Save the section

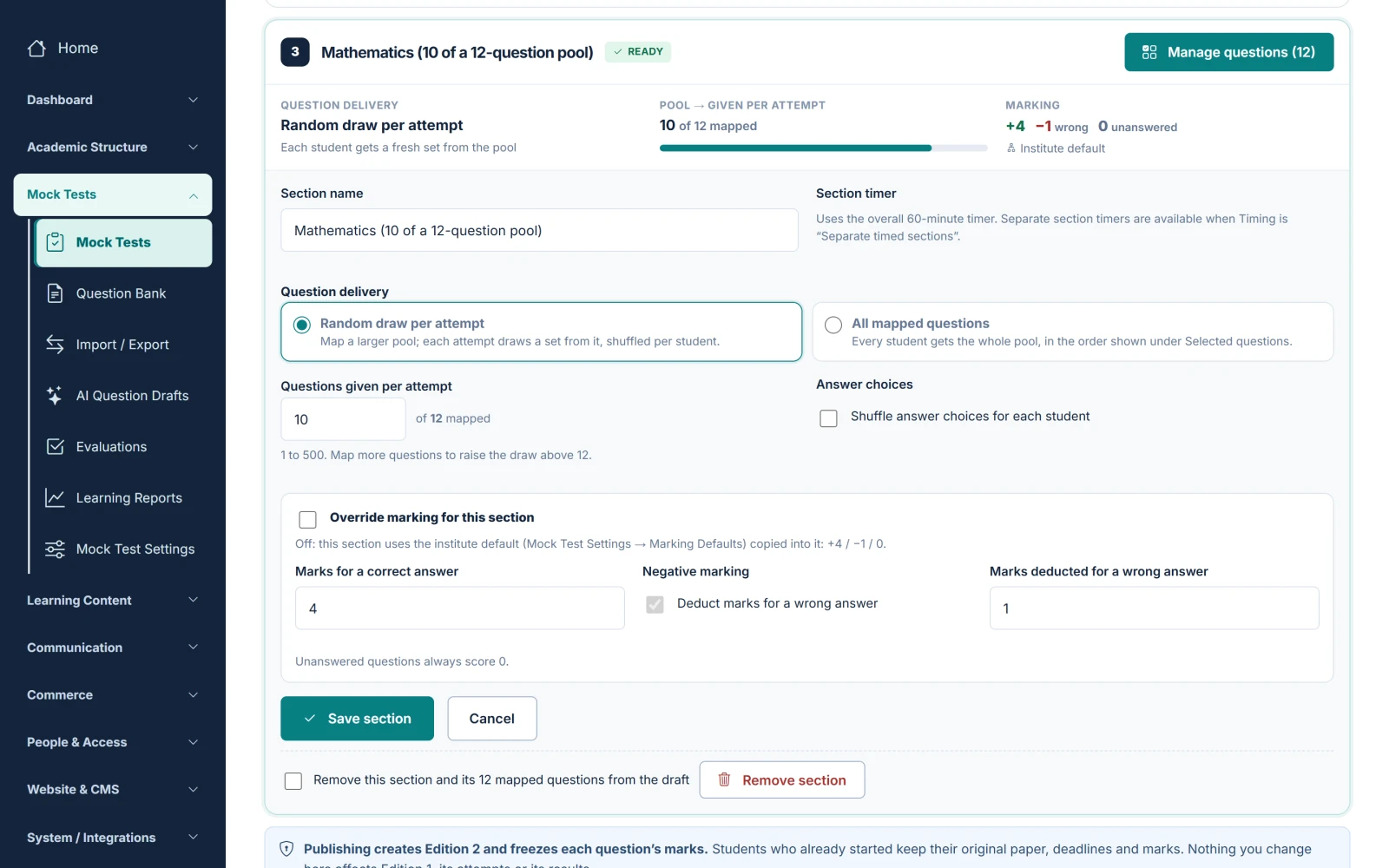click(x=357, y=719)
